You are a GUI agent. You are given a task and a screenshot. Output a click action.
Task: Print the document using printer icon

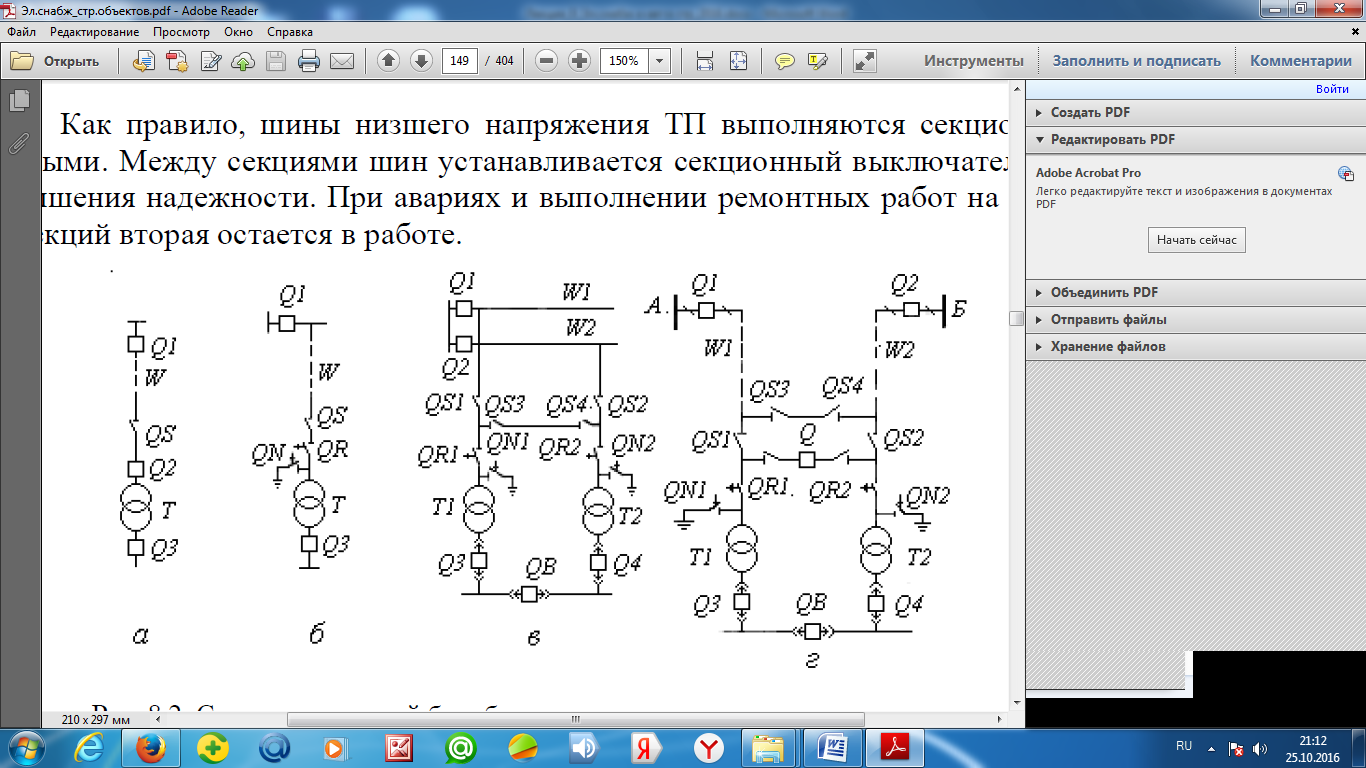coord(309,61)
